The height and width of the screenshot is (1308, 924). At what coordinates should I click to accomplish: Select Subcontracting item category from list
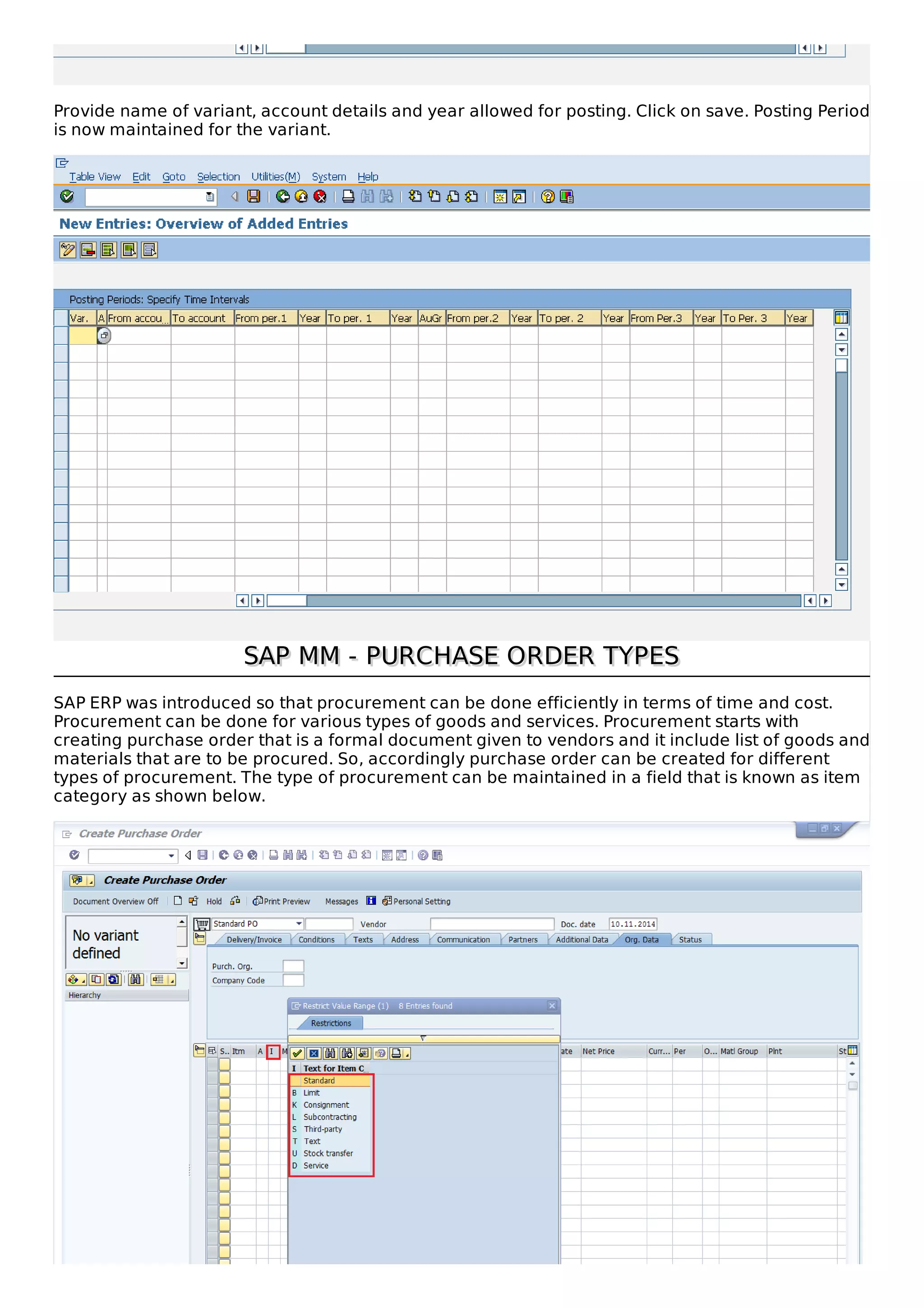tap(331, 1117)
